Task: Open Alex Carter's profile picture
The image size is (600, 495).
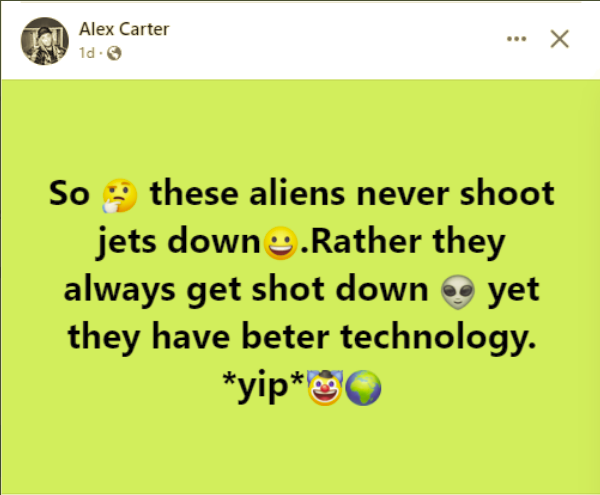Action: [x=44, y=41]
